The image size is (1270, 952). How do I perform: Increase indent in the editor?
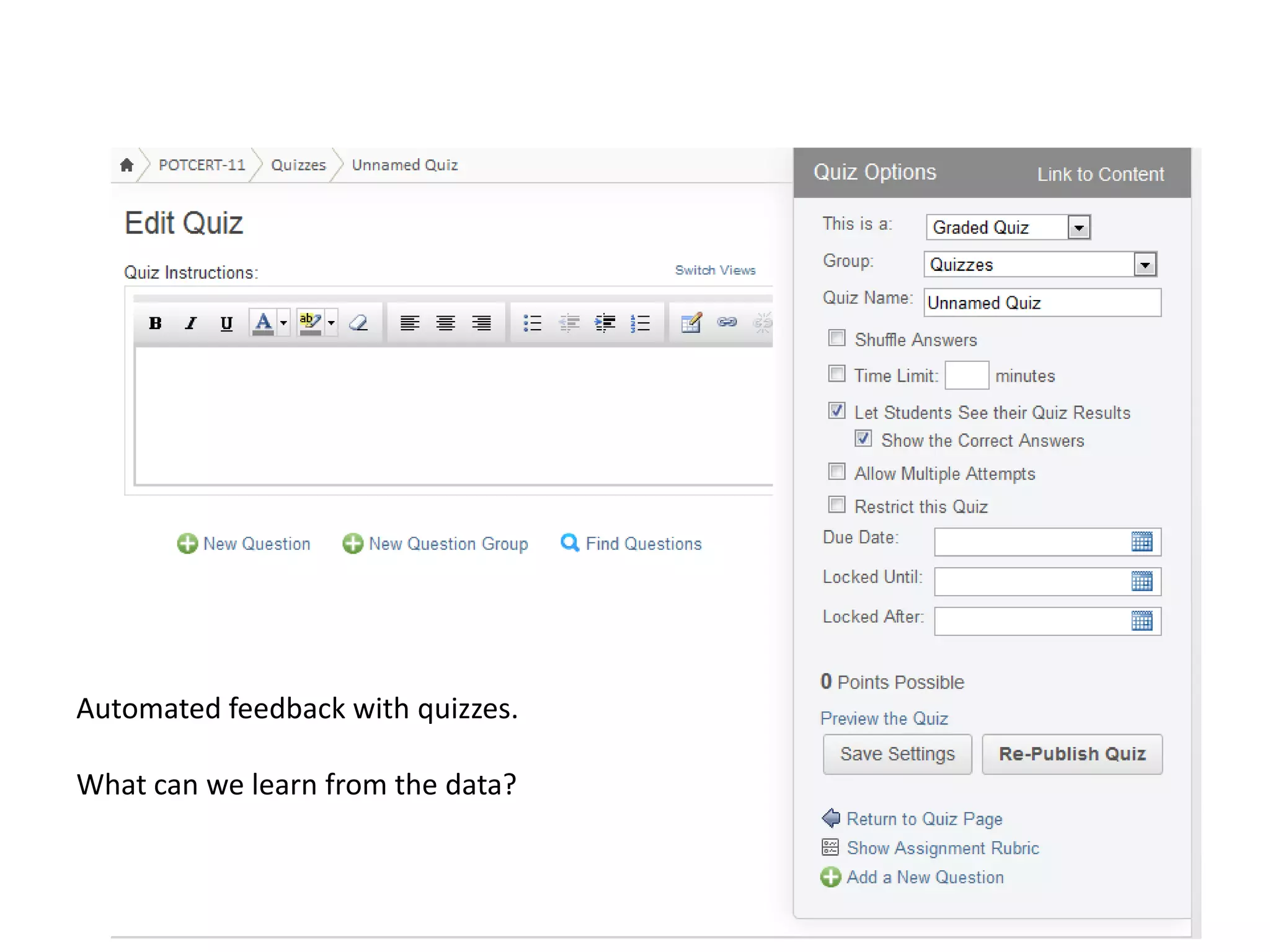(605, 323)
